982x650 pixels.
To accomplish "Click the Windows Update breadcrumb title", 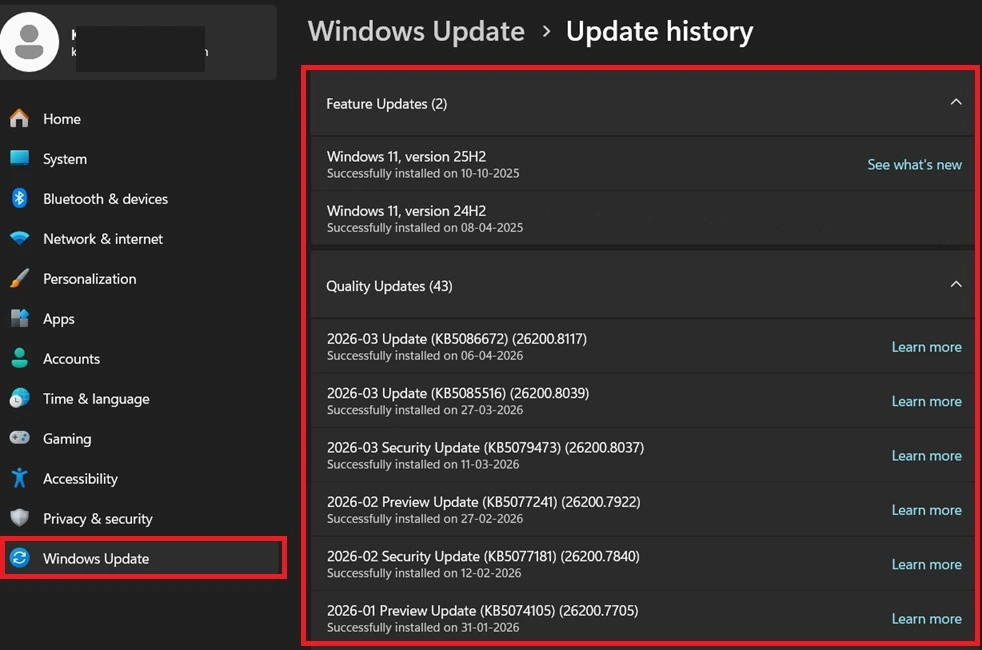I will click(x=416, y=31).
